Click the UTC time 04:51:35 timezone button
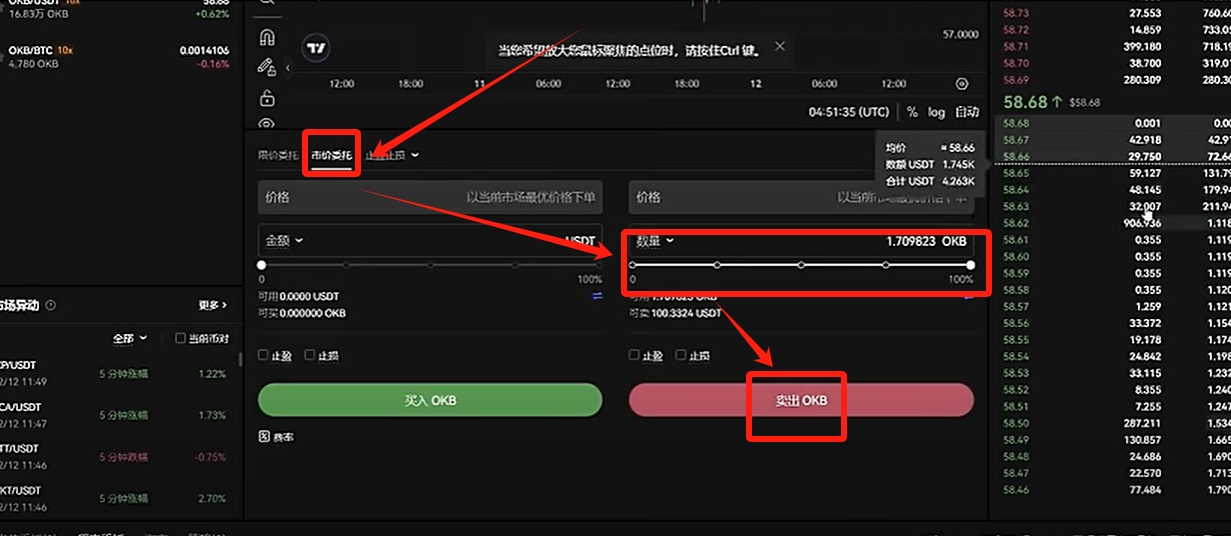 (x=849, y=112)
